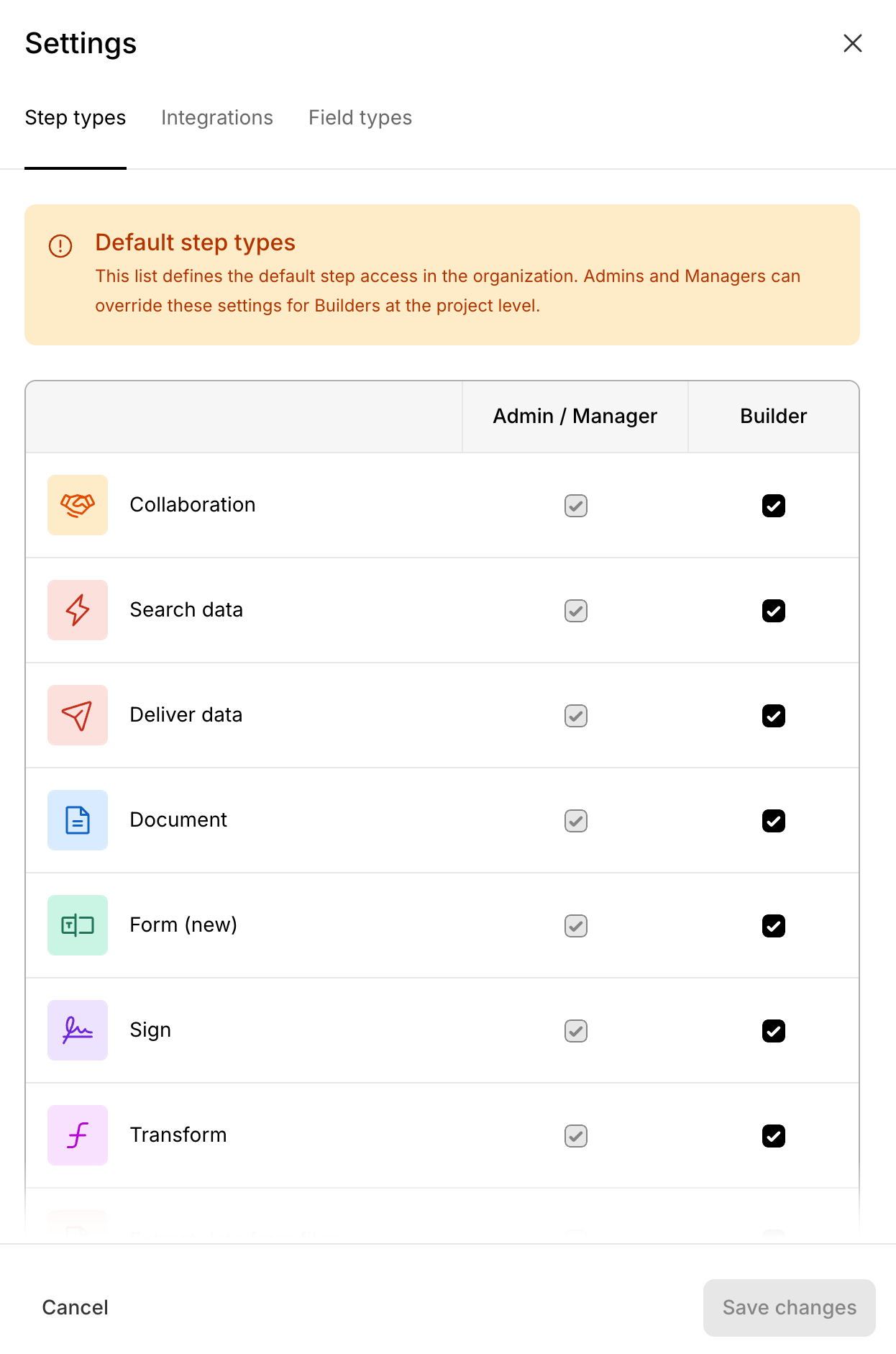This screenshot has height=1354, width=896.
Task: Disable Builder checkbox for Search data
Action: point(773,611)
